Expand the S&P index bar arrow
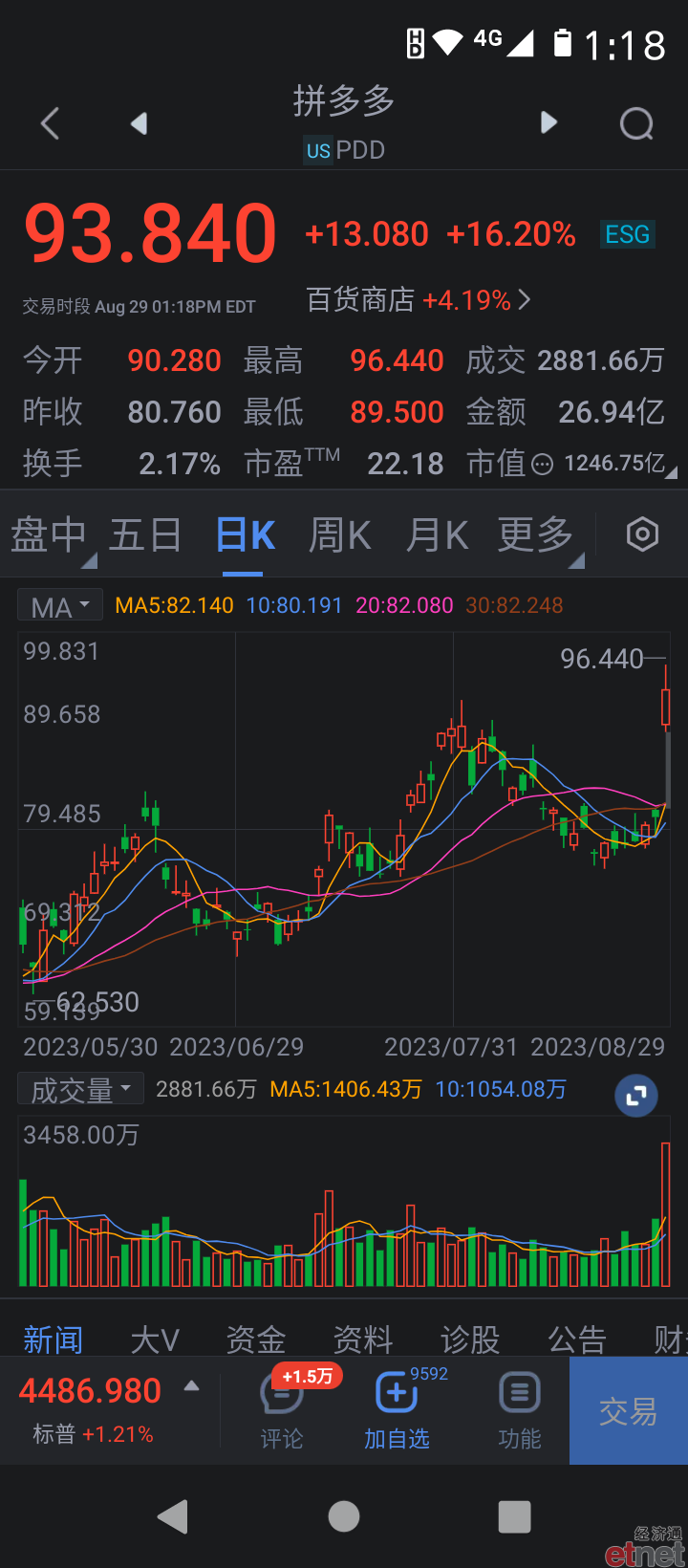 (191, 1385)
